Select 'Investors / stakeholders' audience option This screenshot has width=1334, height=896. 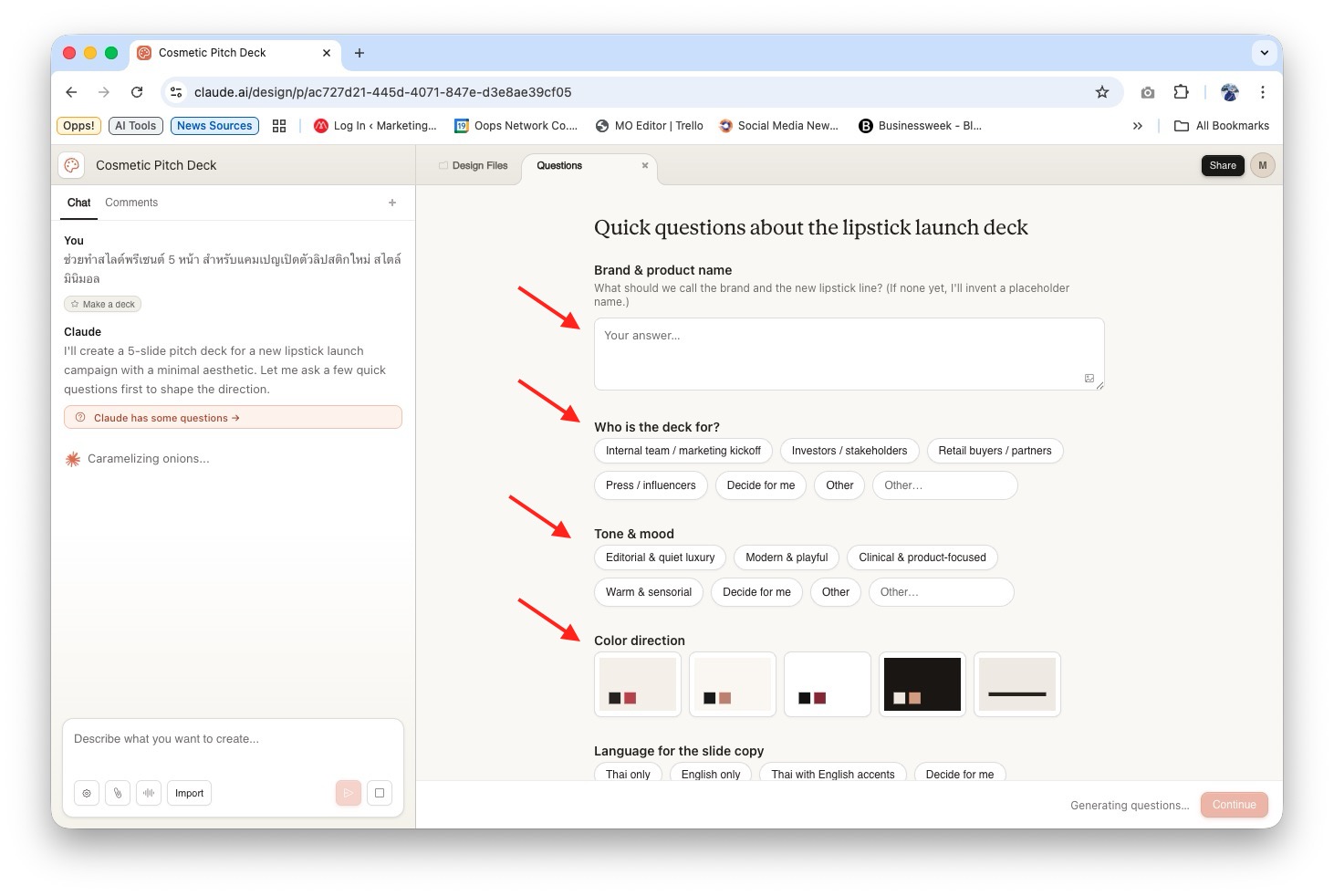pyautogui.click(x=849, y=451)
